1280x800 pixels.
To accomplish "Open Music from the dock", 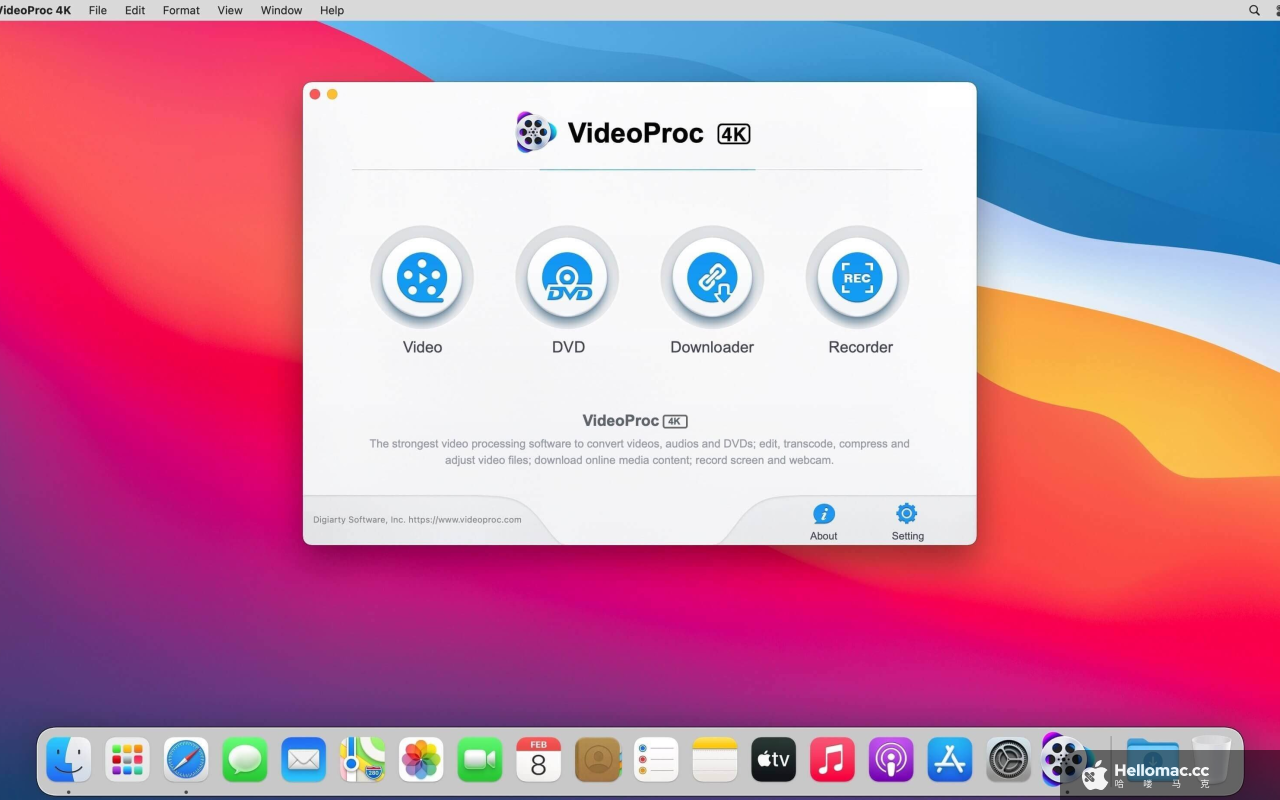I will tap(832, 760).
